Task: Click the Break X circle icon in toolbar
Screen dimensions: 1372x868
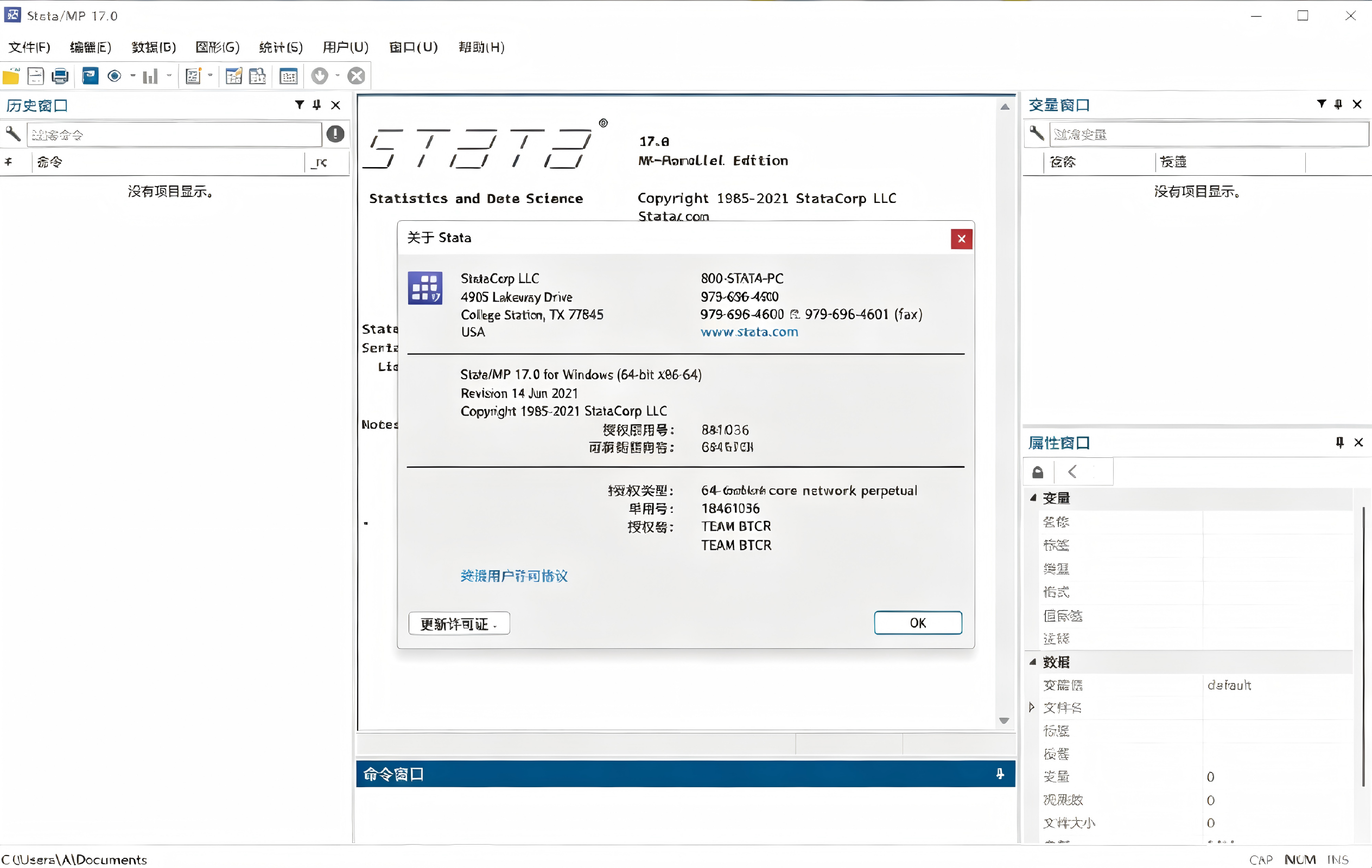Action: pyautogui.click(x=357, y=76)
